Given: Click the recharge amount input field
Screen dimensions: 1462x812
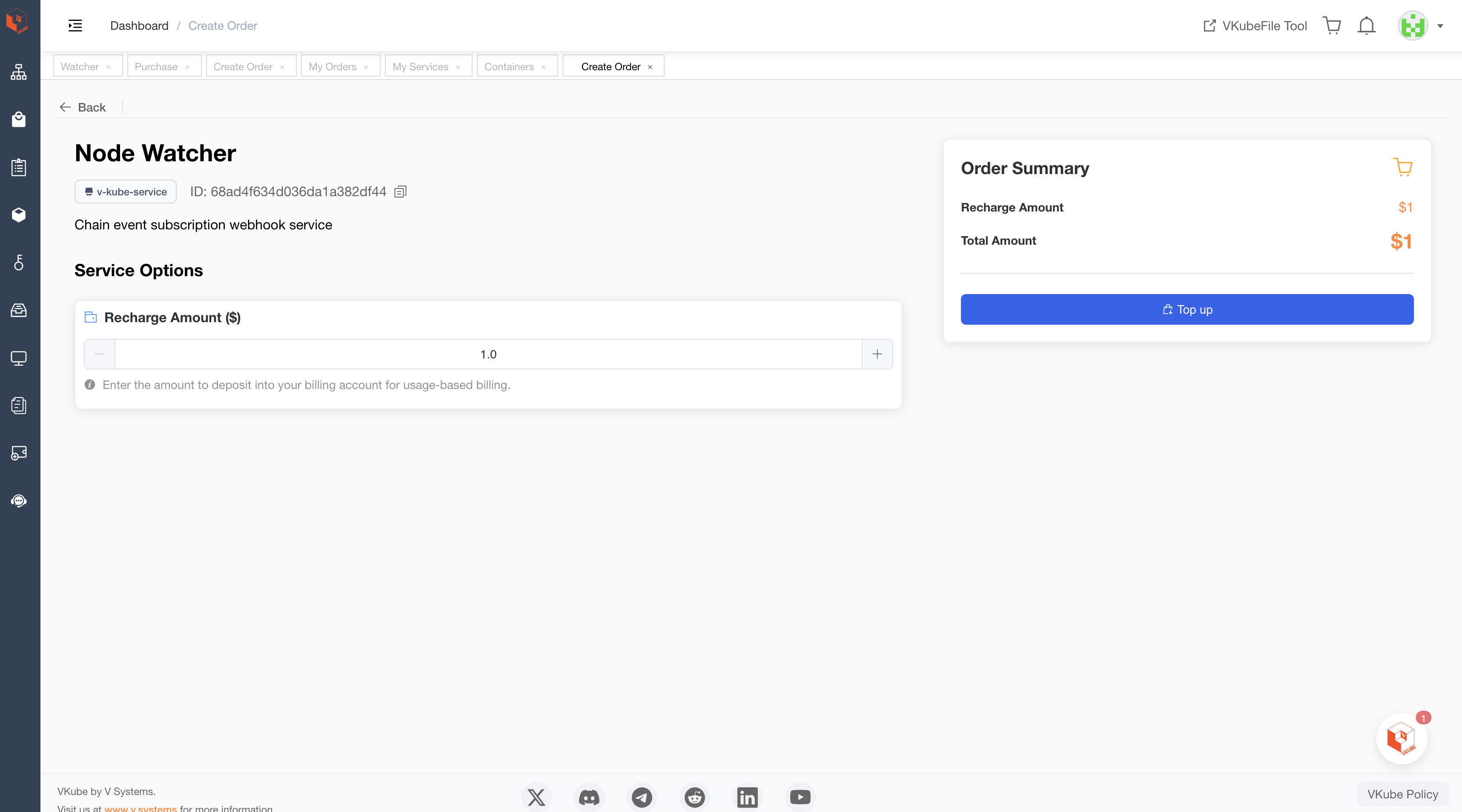Looking at the screenshot, I should click(487, 354).
